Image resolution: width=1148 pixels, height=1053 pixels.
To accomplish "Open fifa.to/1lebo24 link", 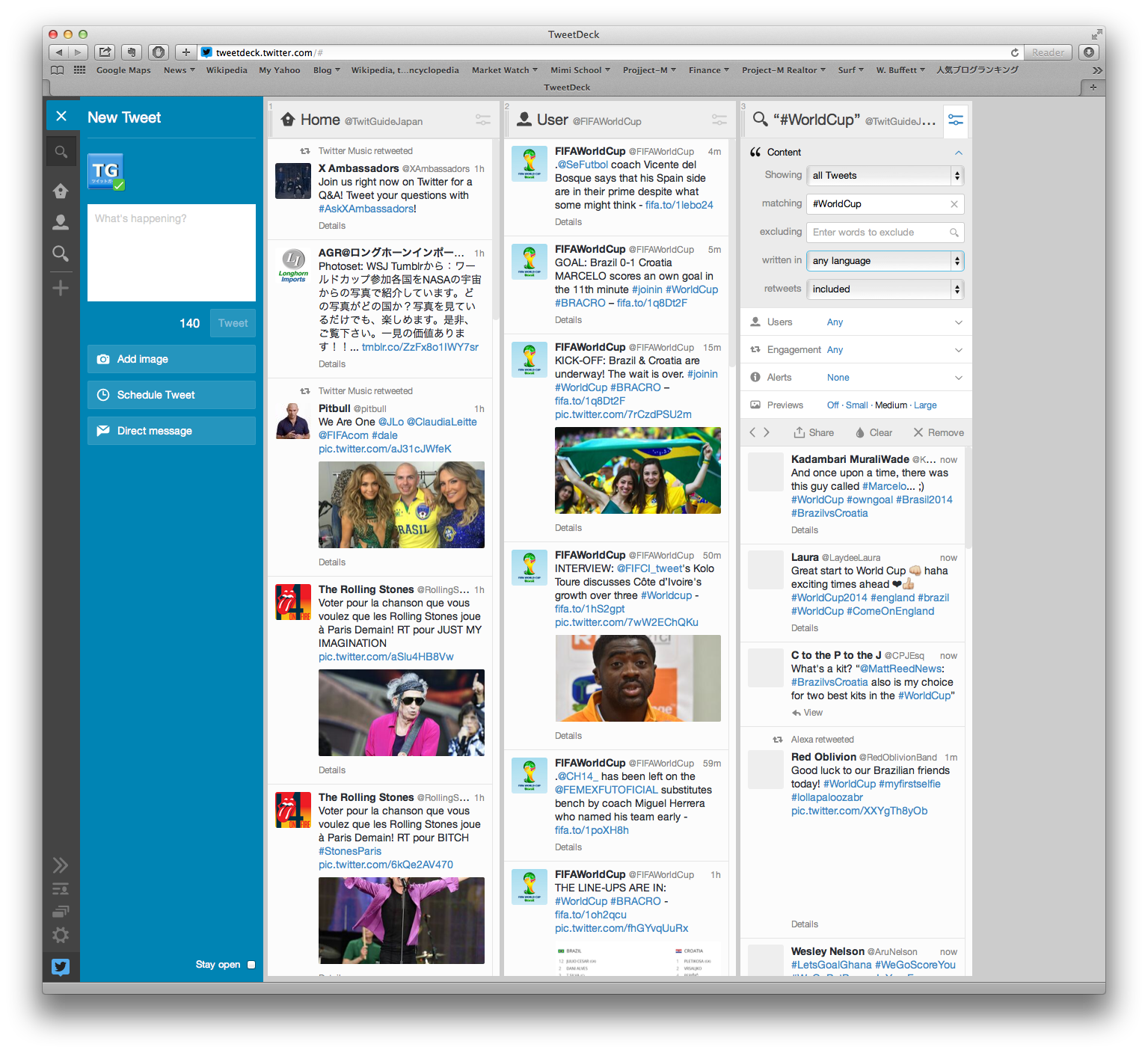I will pyautogui.click(x=679, y=205).
